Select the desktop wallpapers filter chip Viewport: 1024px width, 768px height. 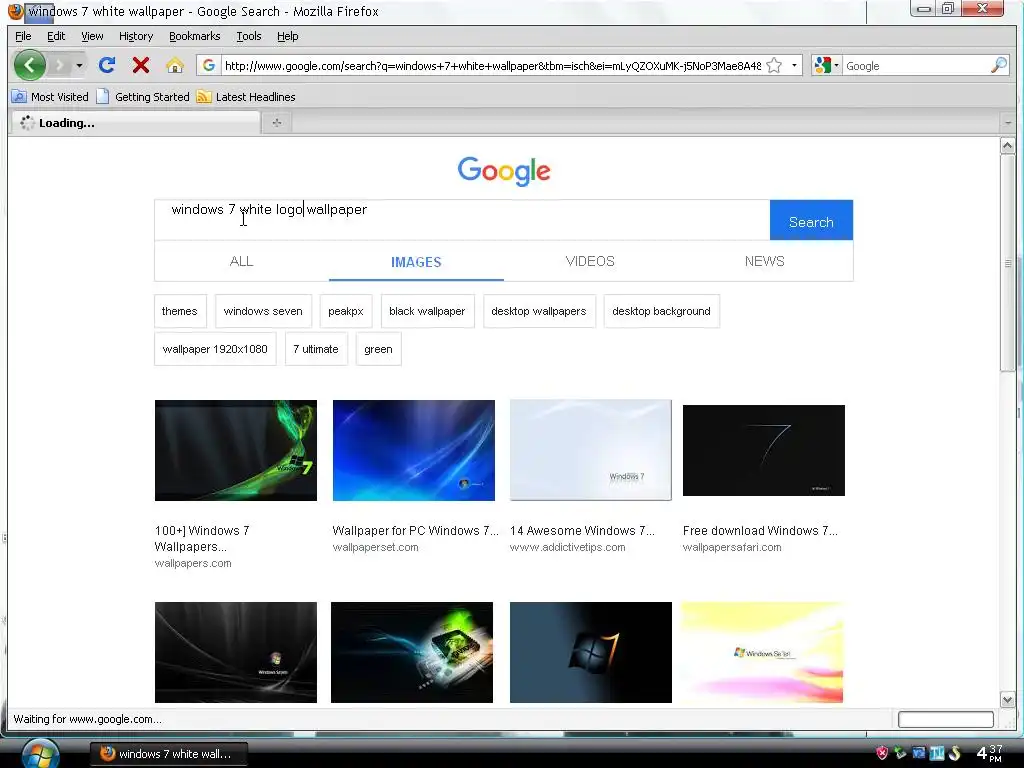point(539,312)
